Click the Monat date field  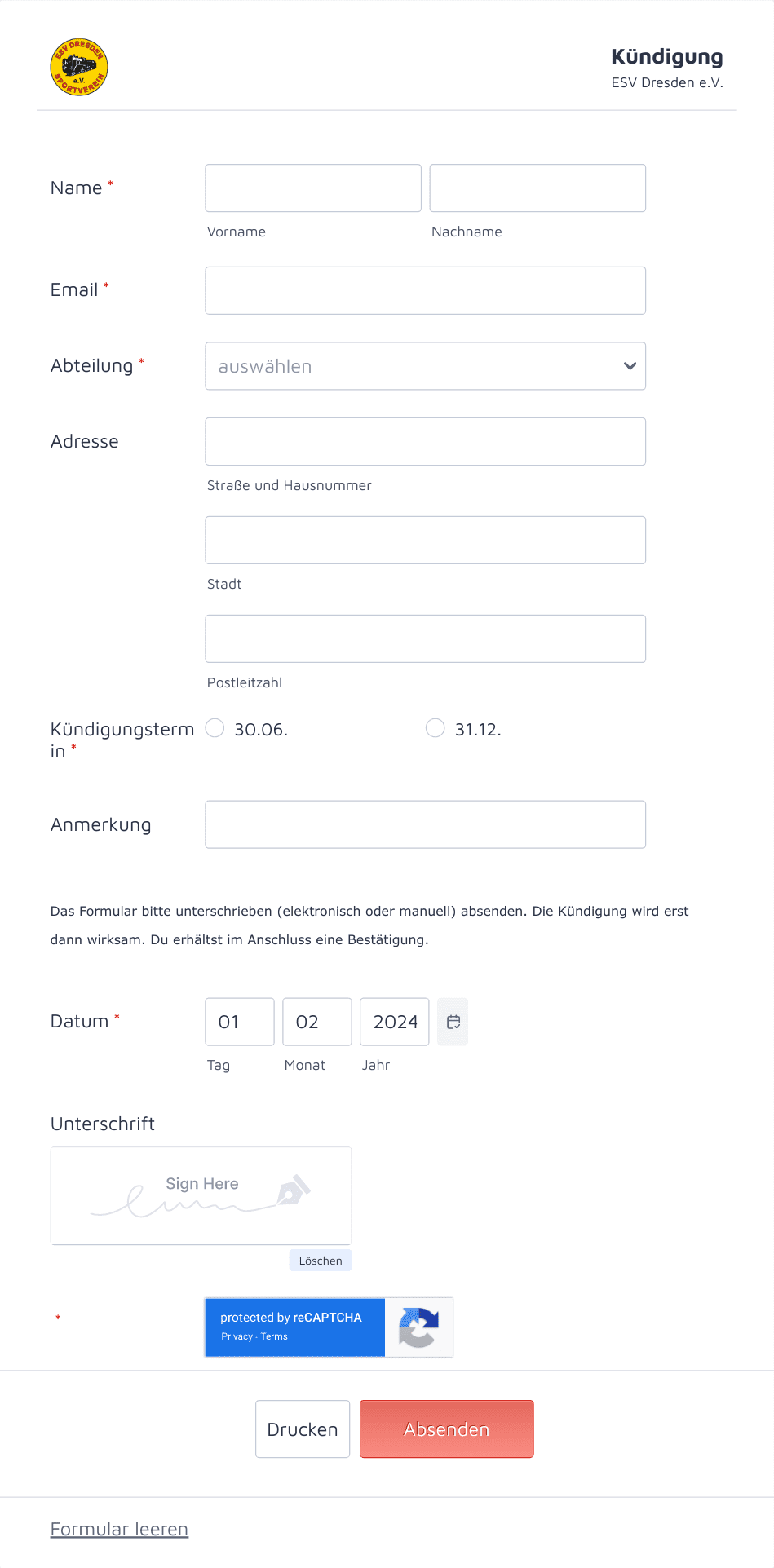tap(317, 1022)
